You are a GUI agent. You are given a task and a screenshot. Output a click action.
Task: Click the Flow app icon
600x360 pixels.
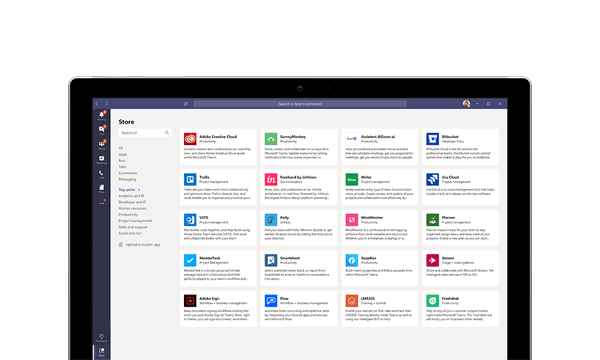click(x=271, y=301)
